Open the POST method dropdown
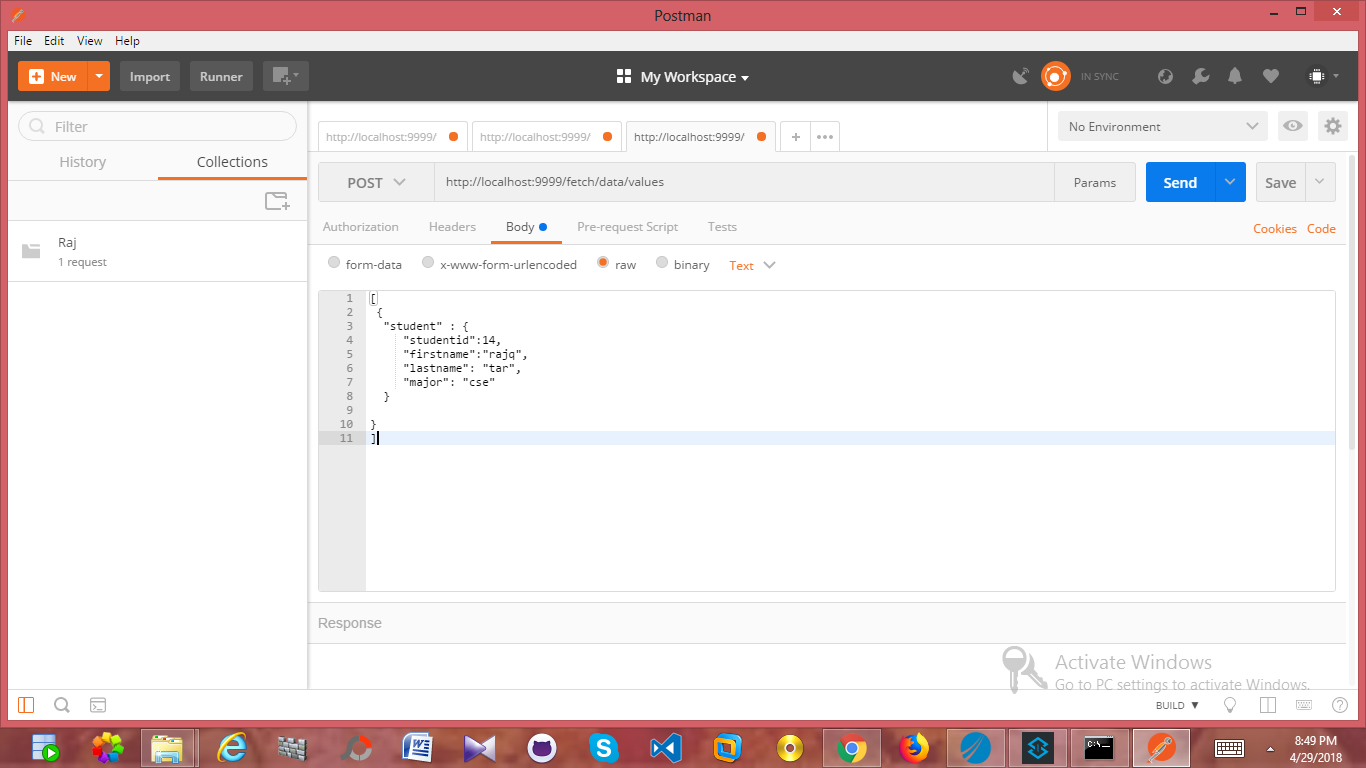The image size is (1366, 768). (376, 182)
